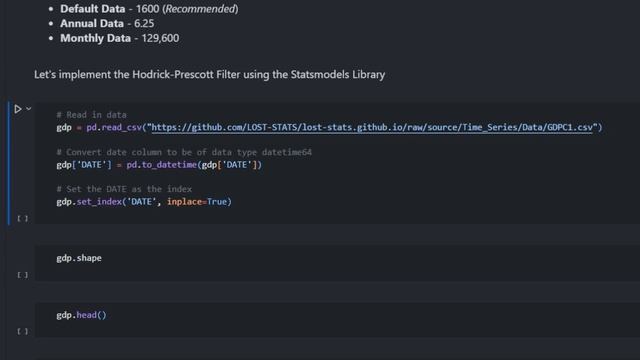
Task: Click the pd.to_datetime code line
Action: tap(159, 164)
